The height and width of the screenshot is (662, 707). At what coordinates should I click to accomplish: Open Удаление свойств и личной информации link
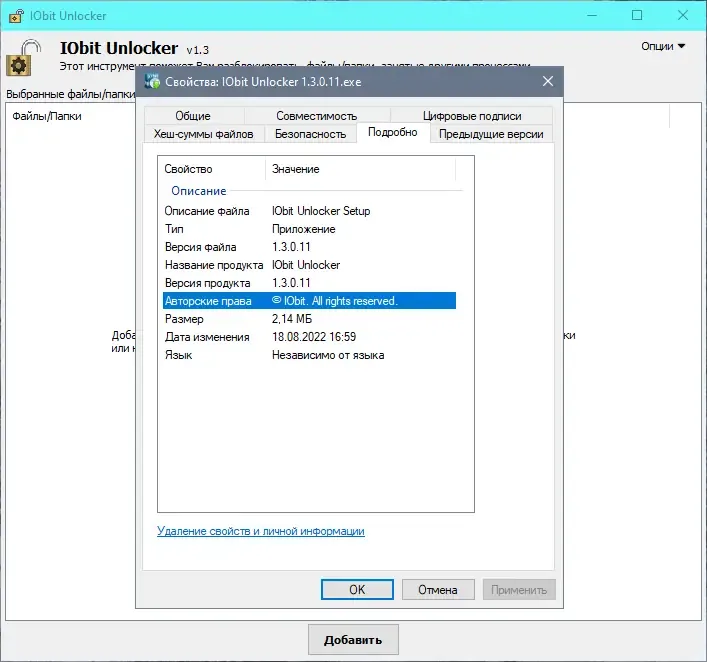click(x=261, y=531)
